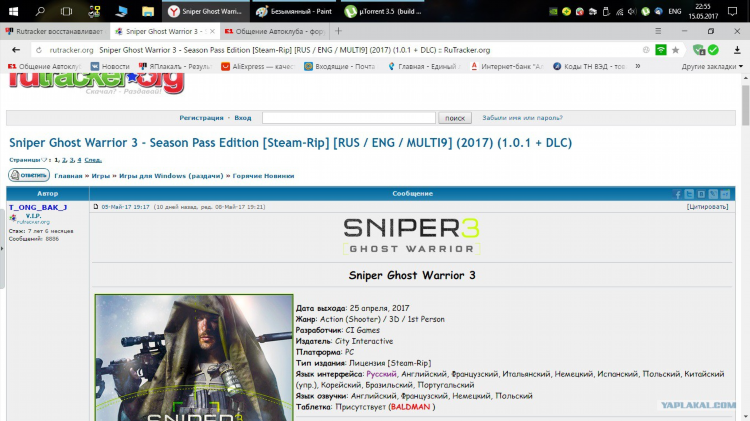This screenshot has width=750, height=421.
Task: Click Вход login link
Action: 243,118
